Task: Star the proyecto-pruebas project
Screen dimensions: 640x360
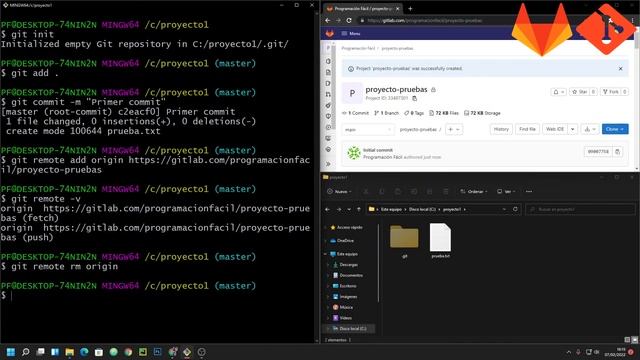Action: 580,92
